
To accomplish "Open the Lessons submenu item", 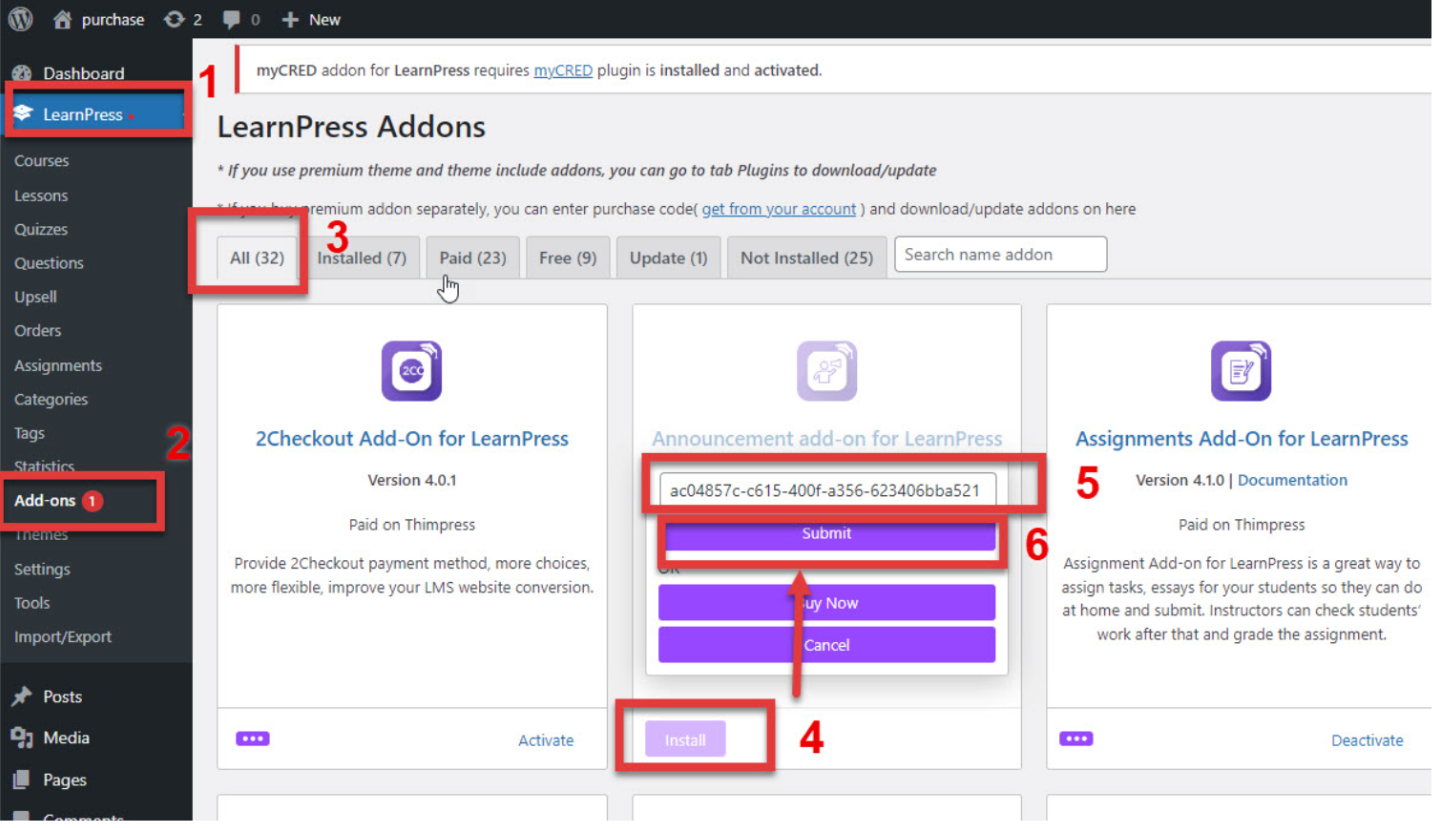I will coord(41,195).
